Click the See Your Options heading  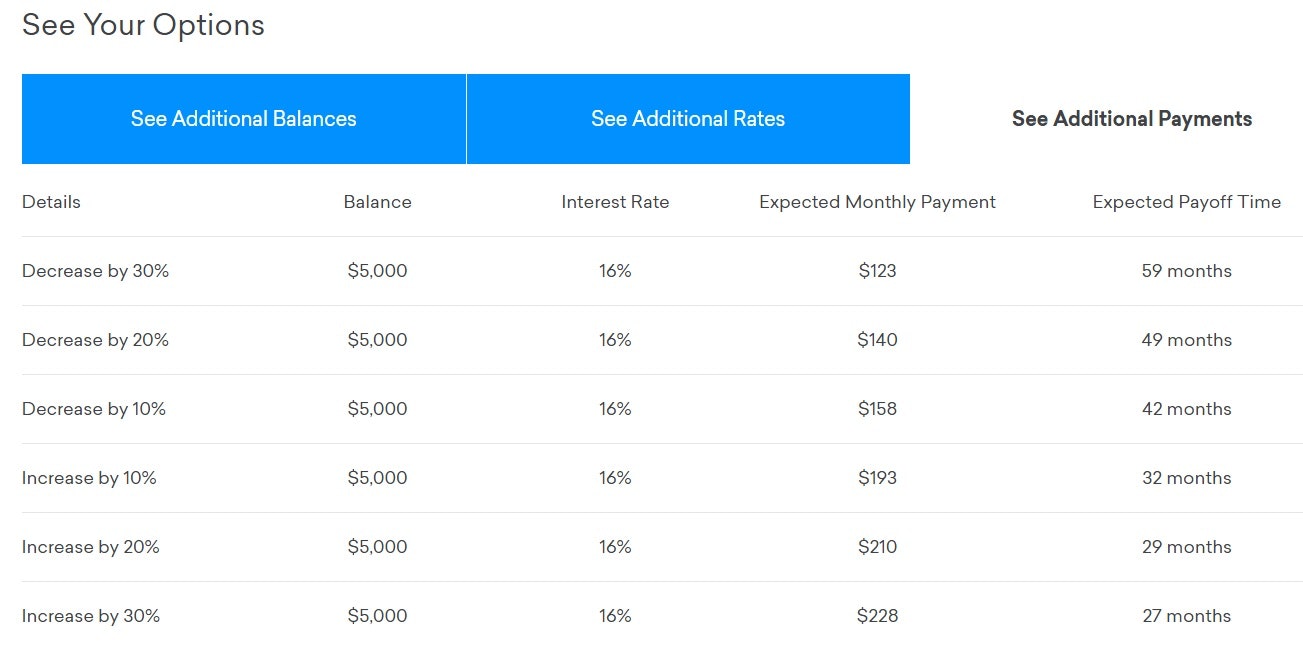pyautogui.click(x=143, y=25)
